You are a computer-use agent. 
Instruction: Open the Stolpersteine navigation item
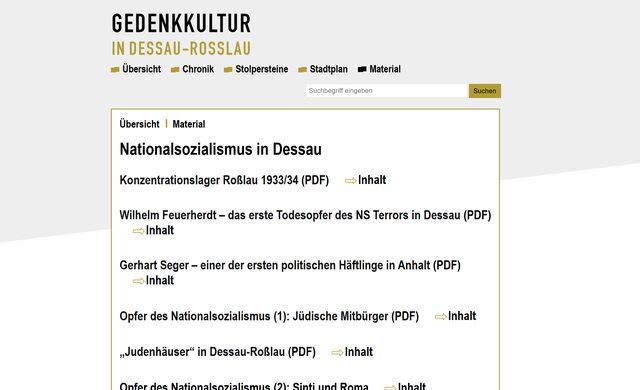[262, 69]
